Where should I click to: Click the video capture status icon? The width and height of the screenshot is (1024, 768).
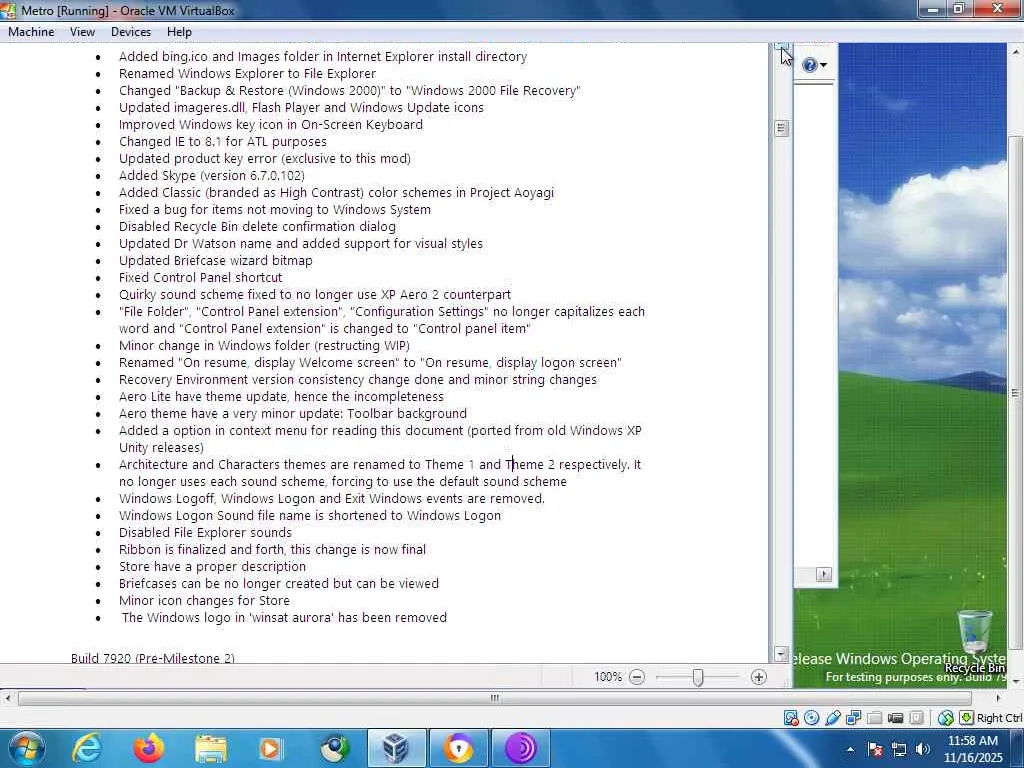(895, 718)
